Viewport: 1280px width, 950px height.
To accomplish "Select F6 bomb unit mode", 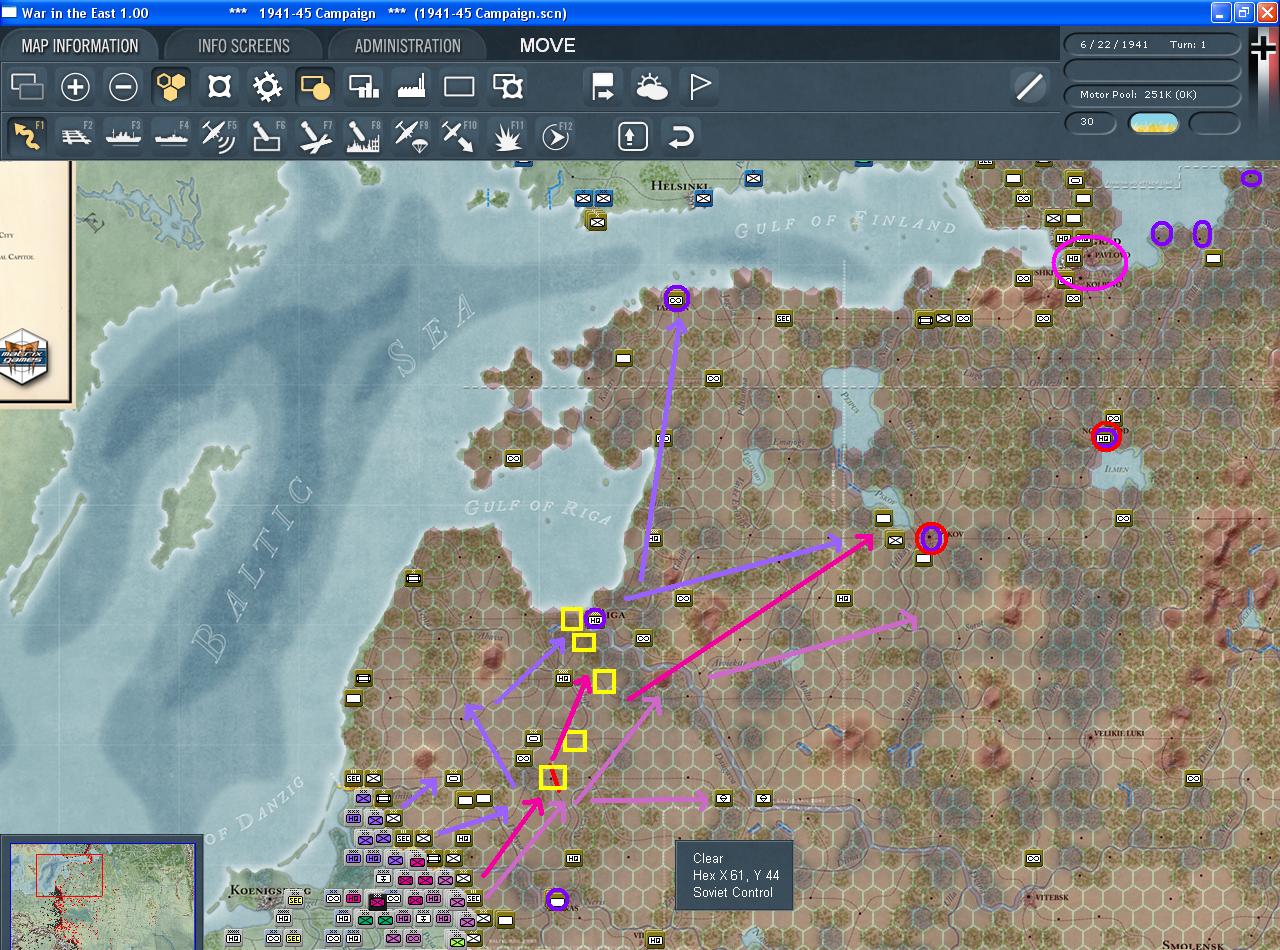I will 267,136.
